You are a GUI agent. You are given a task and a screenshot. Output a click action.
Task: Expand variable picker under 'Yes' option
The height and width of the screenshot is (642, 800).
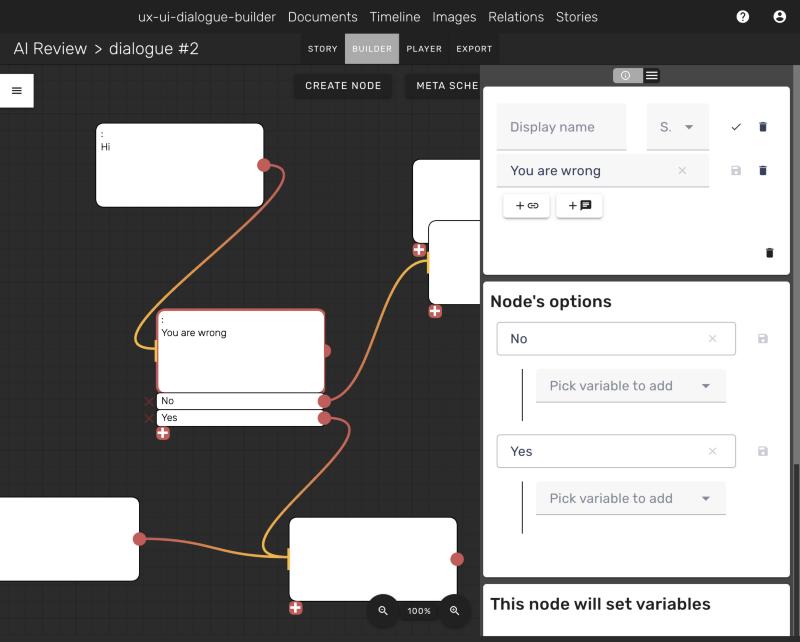coord(631,498)
